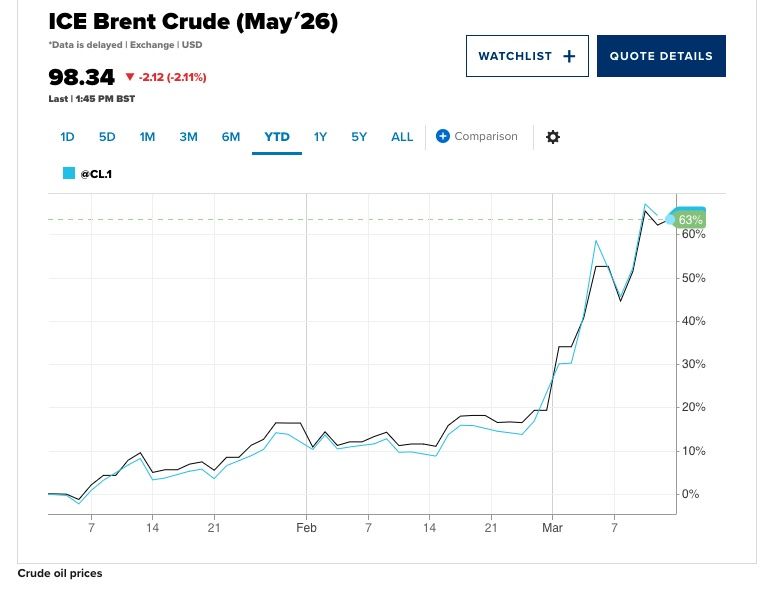The image size is (773, 589).
Task: Select the YTD range tab
Action: (x=277, y=137)
